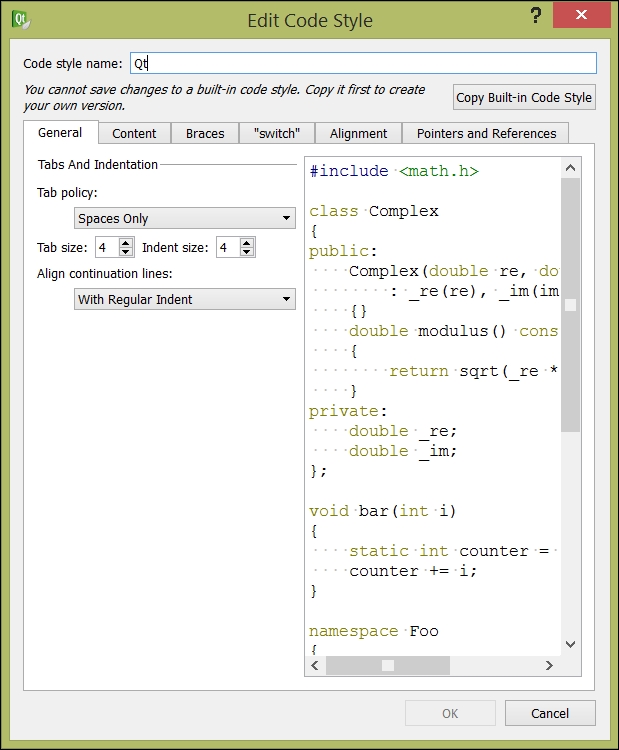Click Copy Built-in Code Style button
This screenshot has width=619, height=750.
pos(524,98)
